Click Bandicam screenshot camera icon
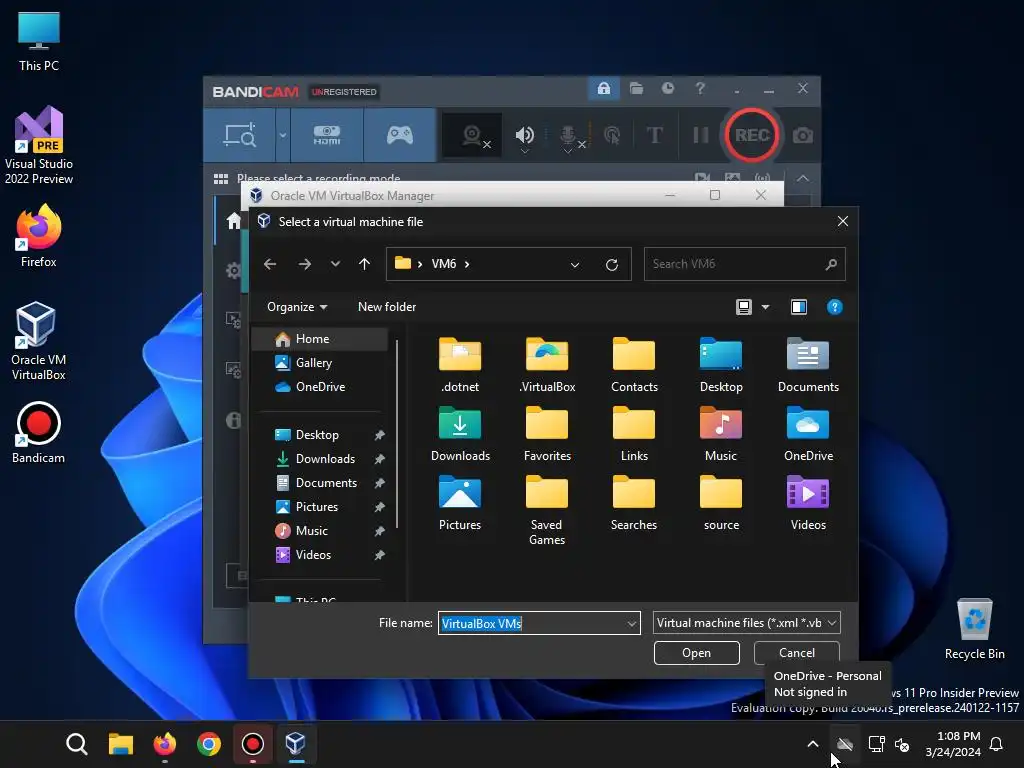1024x768 pixels. point(803,135)
